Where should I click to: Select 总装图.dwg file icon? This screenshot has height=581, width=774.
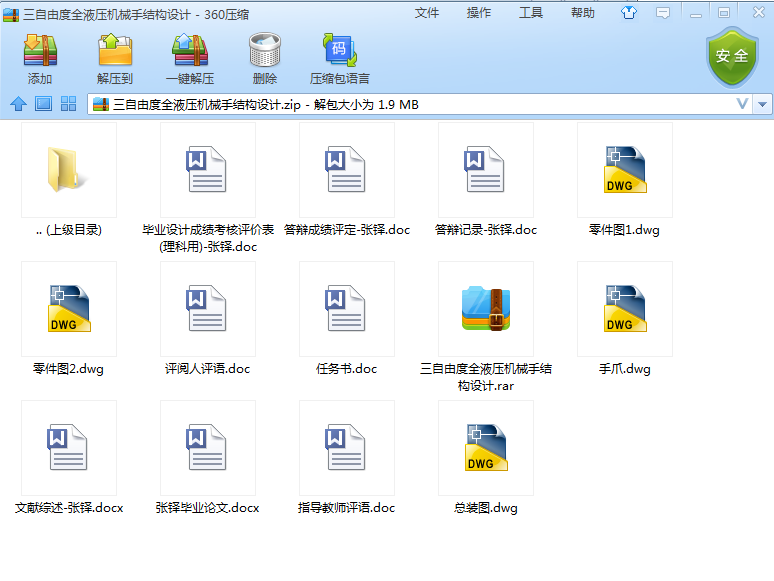(x=486, y=448)
